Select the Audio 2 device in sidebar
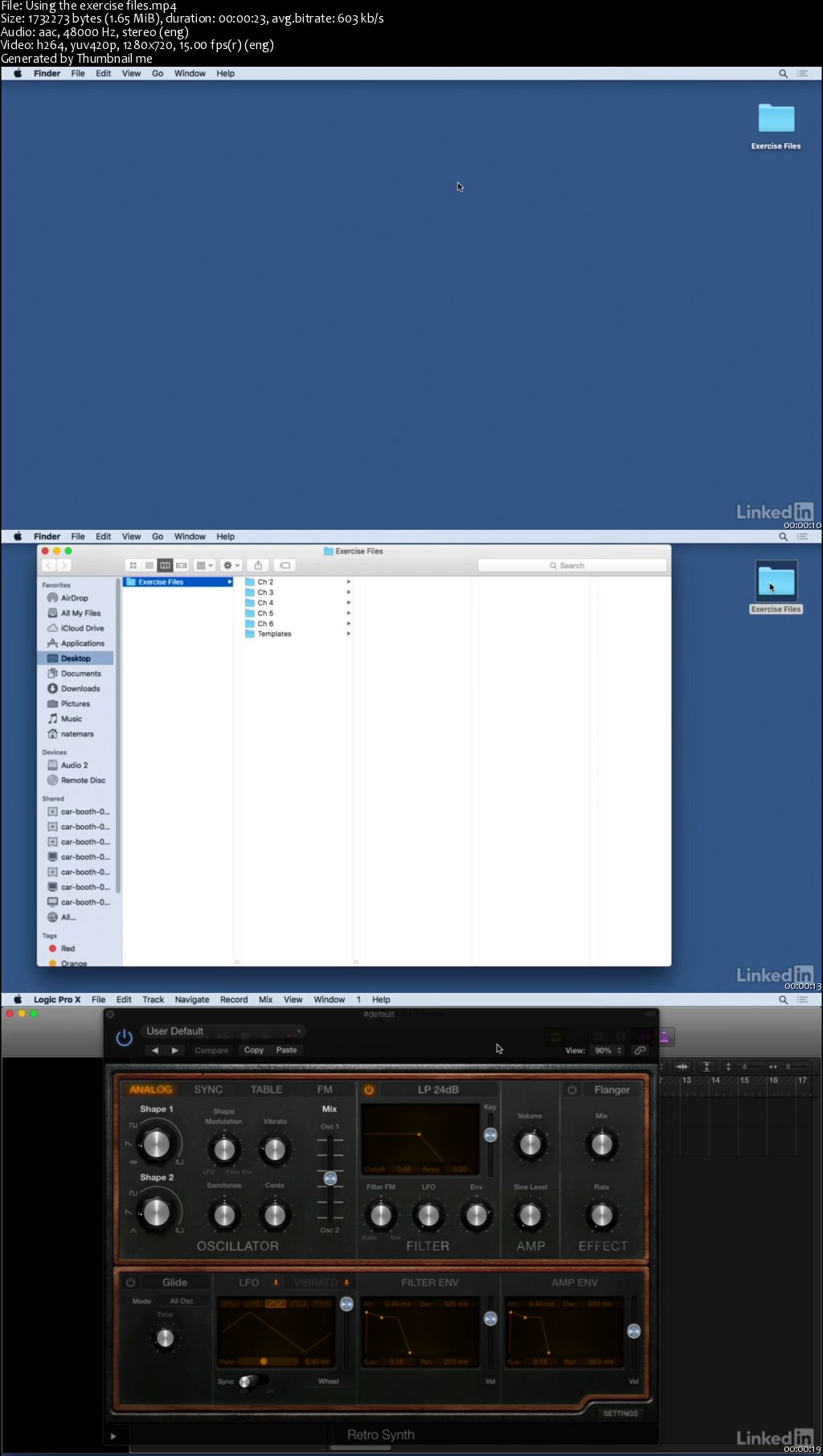The width and height of the screenshot is (823, 1456). pyautogui.click(x=75, y=765)
